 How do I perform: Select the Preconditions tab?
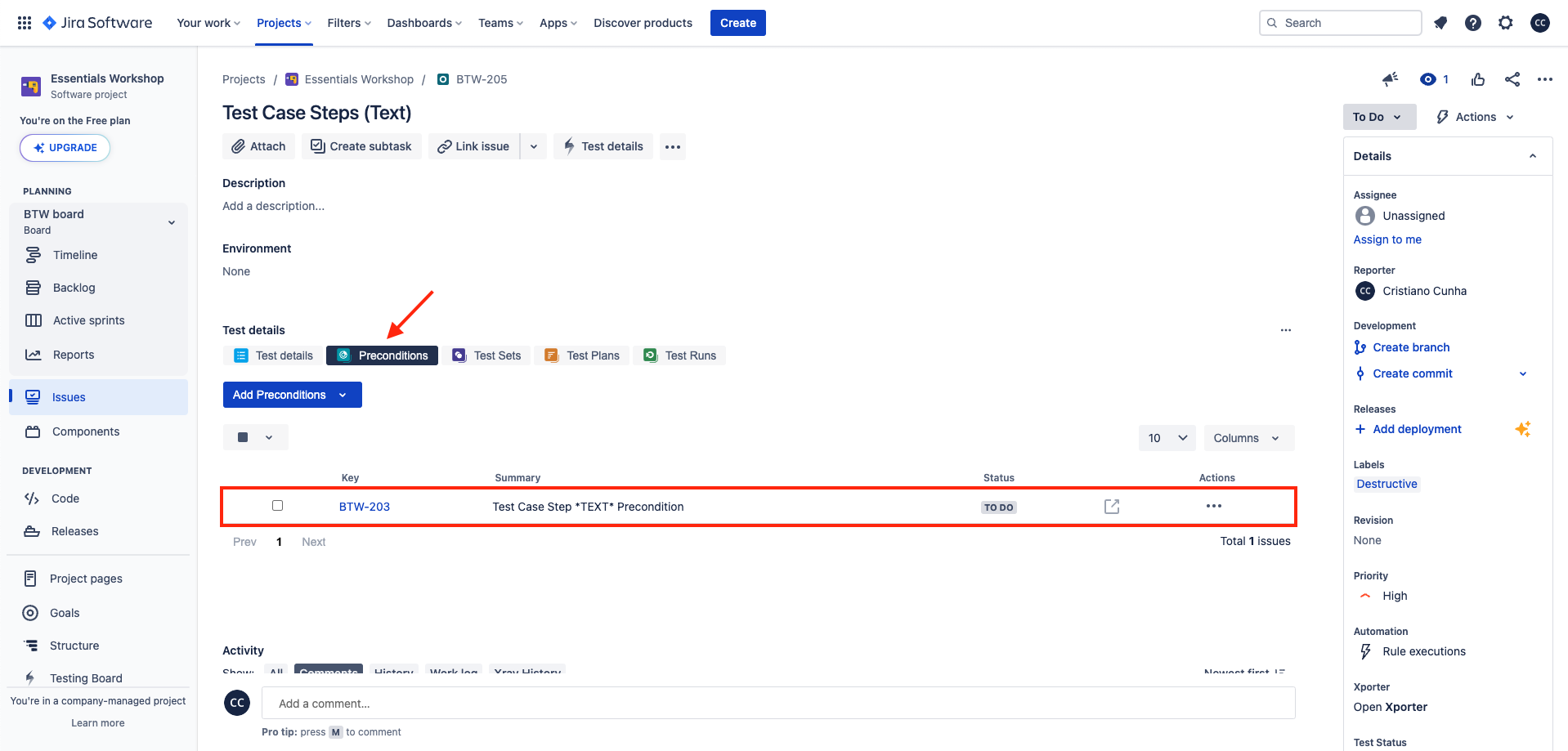(x=382, y=355)
